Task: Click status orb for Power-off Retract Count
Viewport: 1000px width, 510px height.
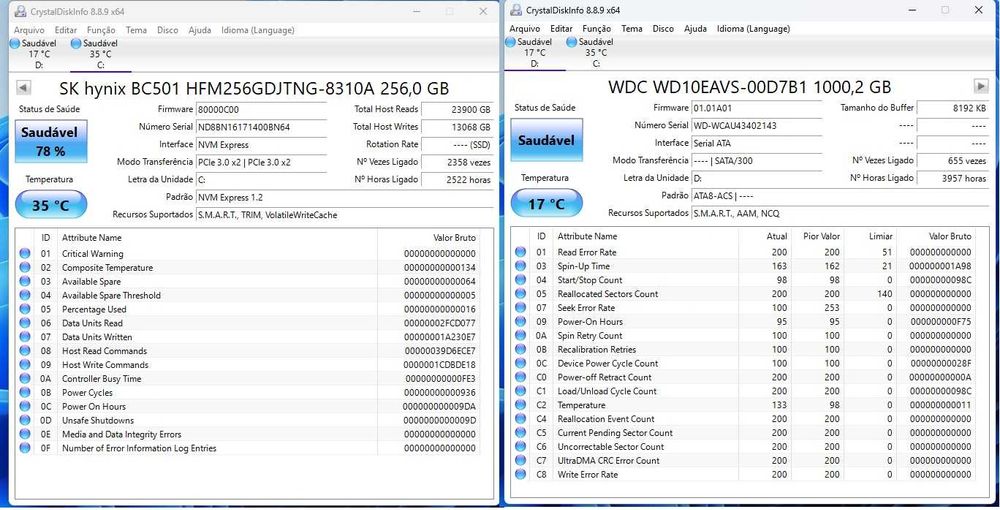Action: (x=520, y=377)
